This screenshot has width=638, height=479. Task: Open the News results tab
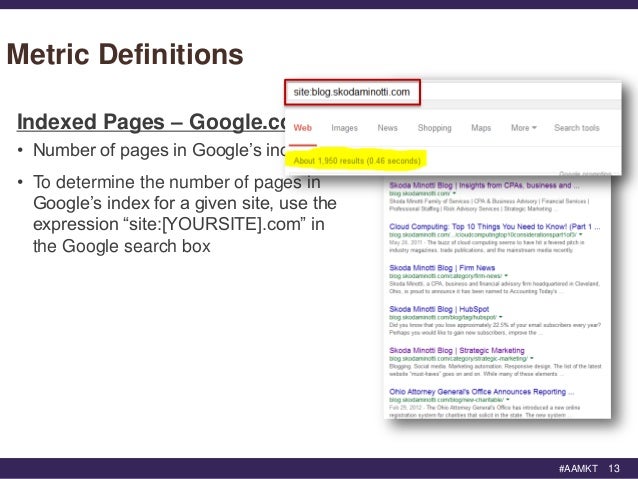coord(387,128)
